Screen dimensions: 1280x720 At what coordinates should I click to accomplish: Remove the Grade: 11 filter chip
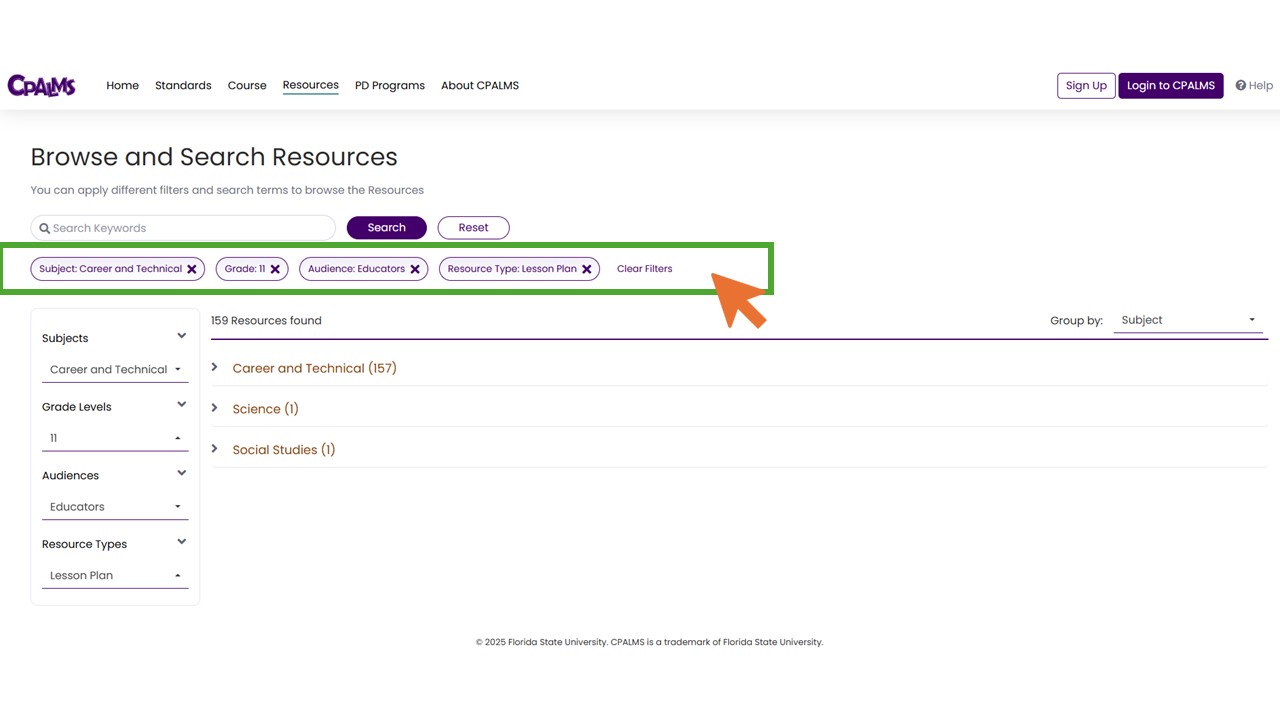[275, 268]
